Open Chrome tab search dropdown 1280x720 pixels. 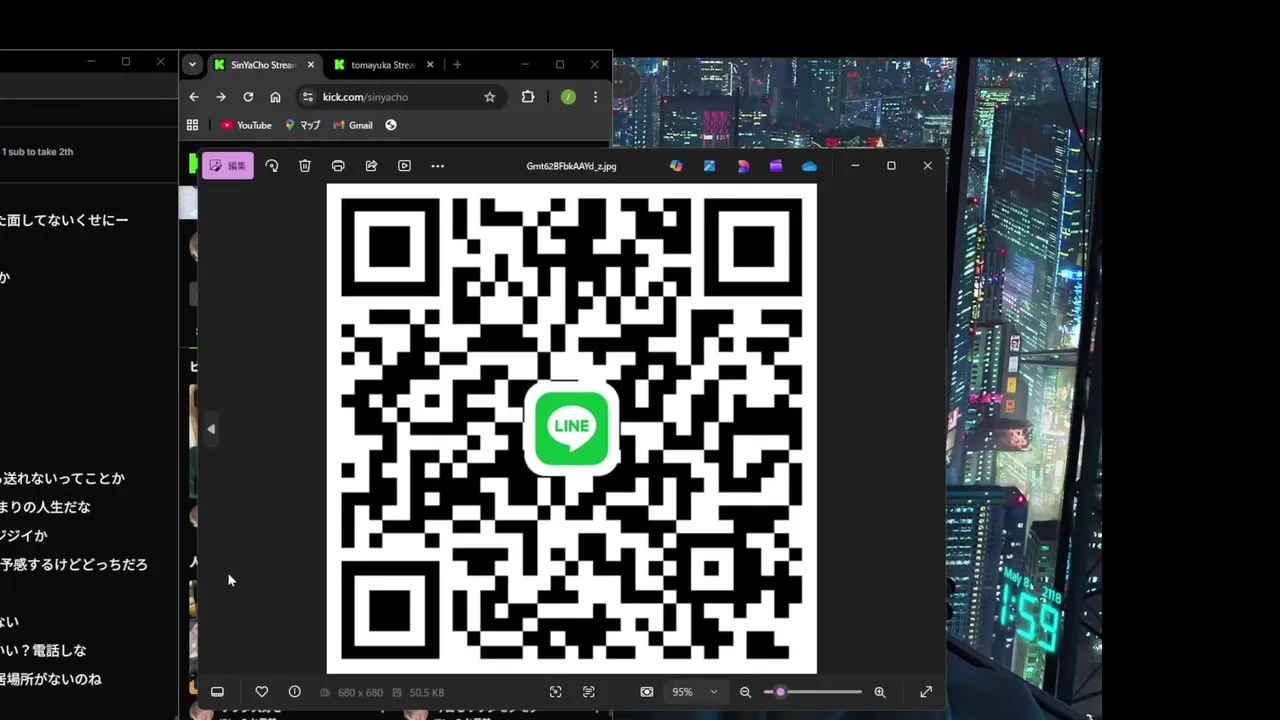click(192, 65)
